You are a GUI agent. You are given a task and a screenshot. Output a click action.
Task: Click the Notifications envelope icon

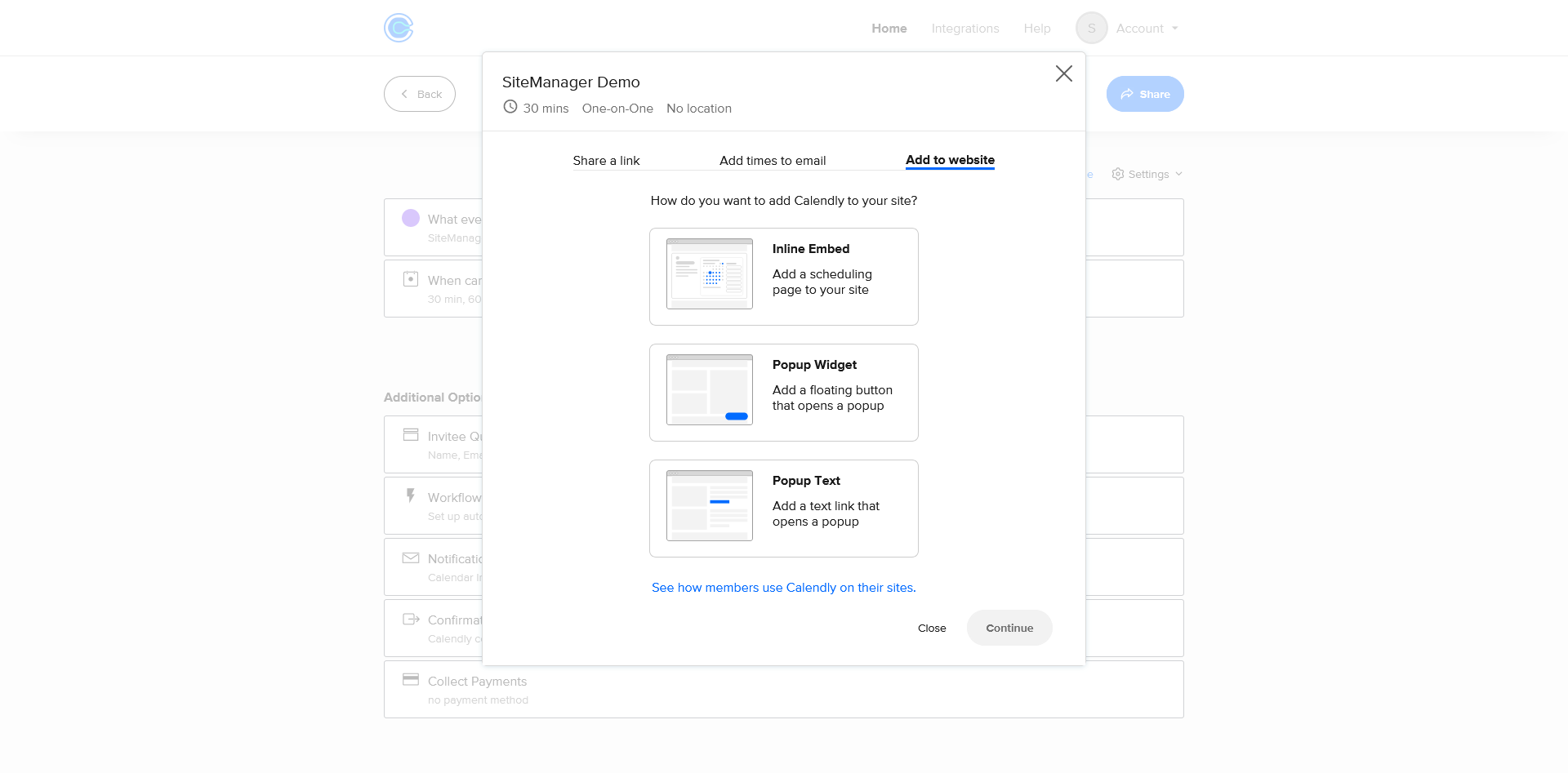411,558
